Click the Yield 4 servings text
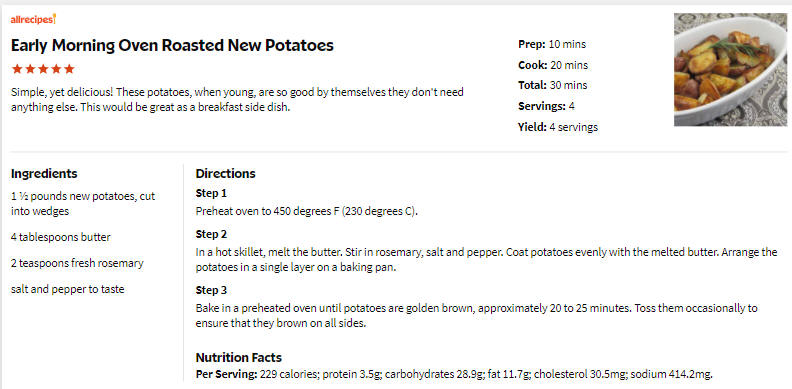792x389 pixels. (x=558, y=127)
